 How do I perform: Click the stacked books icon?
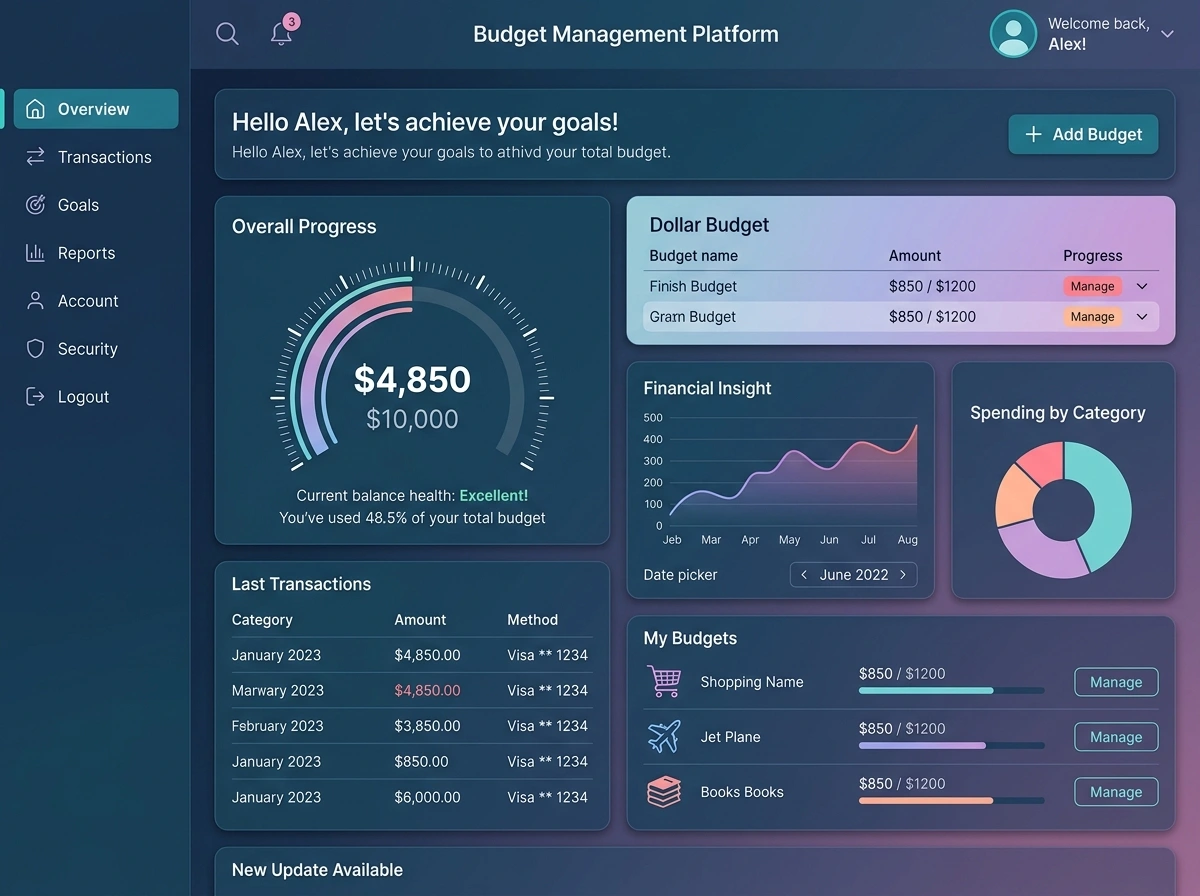tap(664, 792)
